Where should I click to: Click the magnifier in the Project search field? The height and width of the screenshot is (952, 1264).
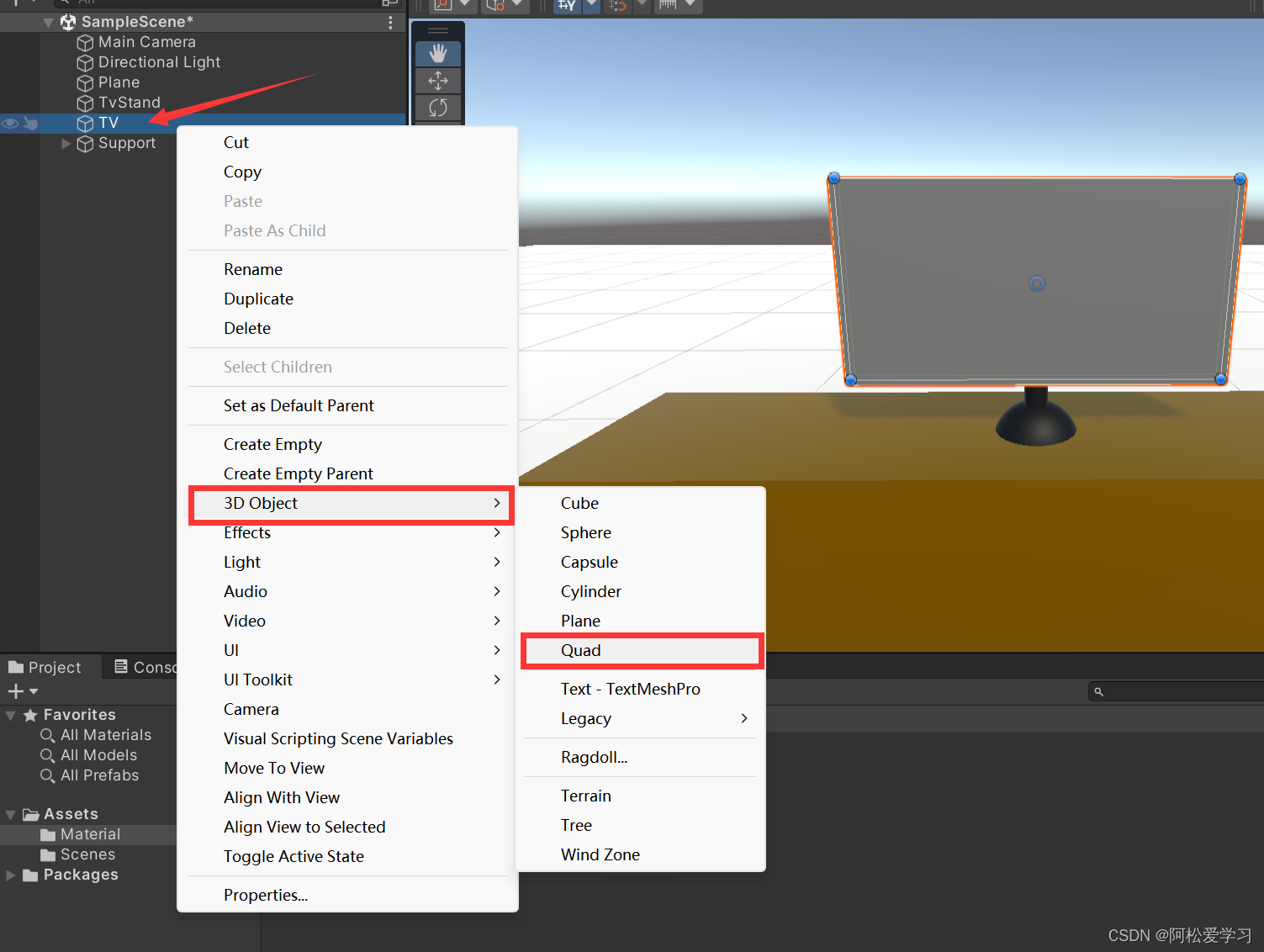pyautogui.click(x=1098, y=691)
